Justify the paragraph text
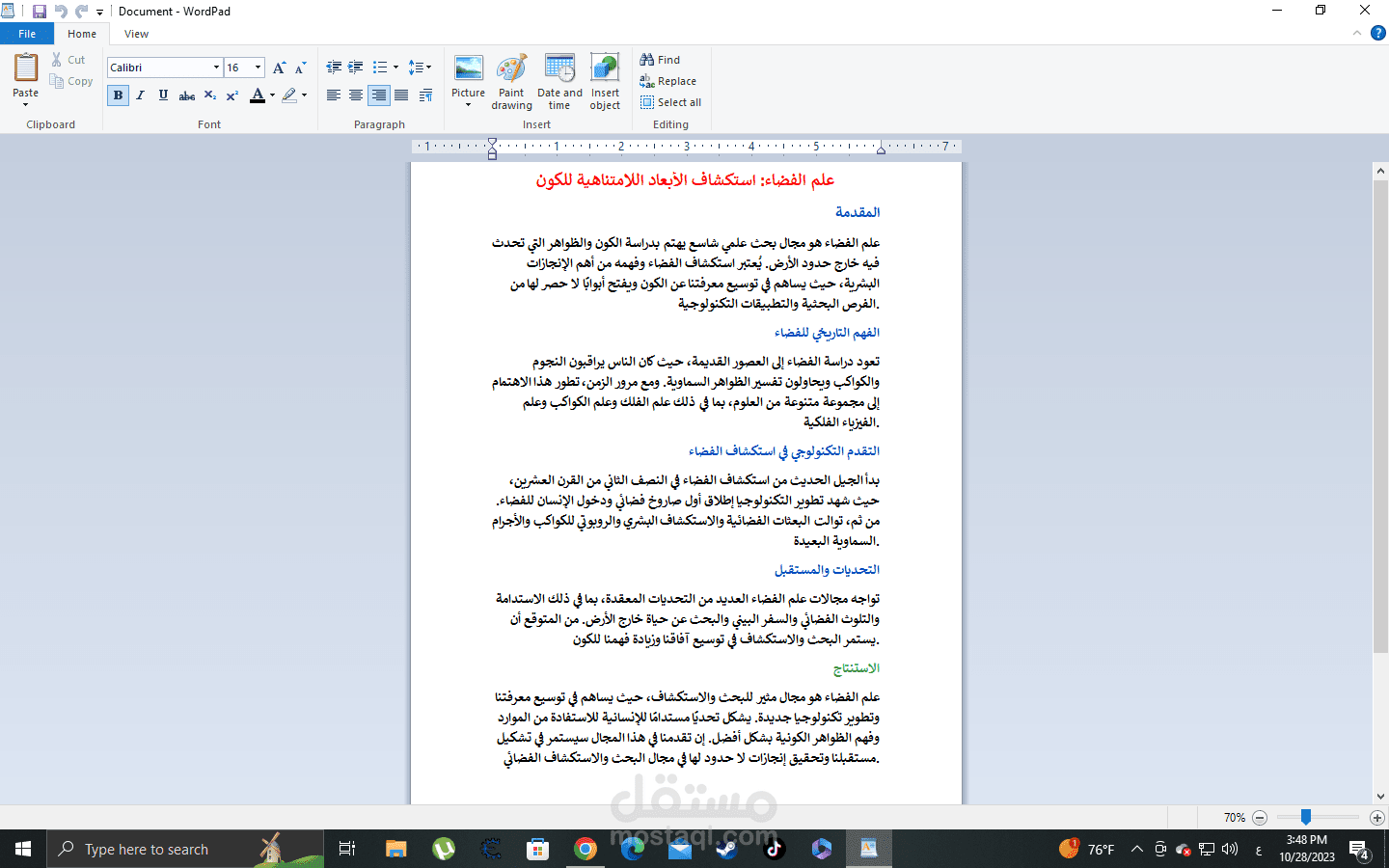This screenshot has width=1389, height=868. click(x=401, y=95)
